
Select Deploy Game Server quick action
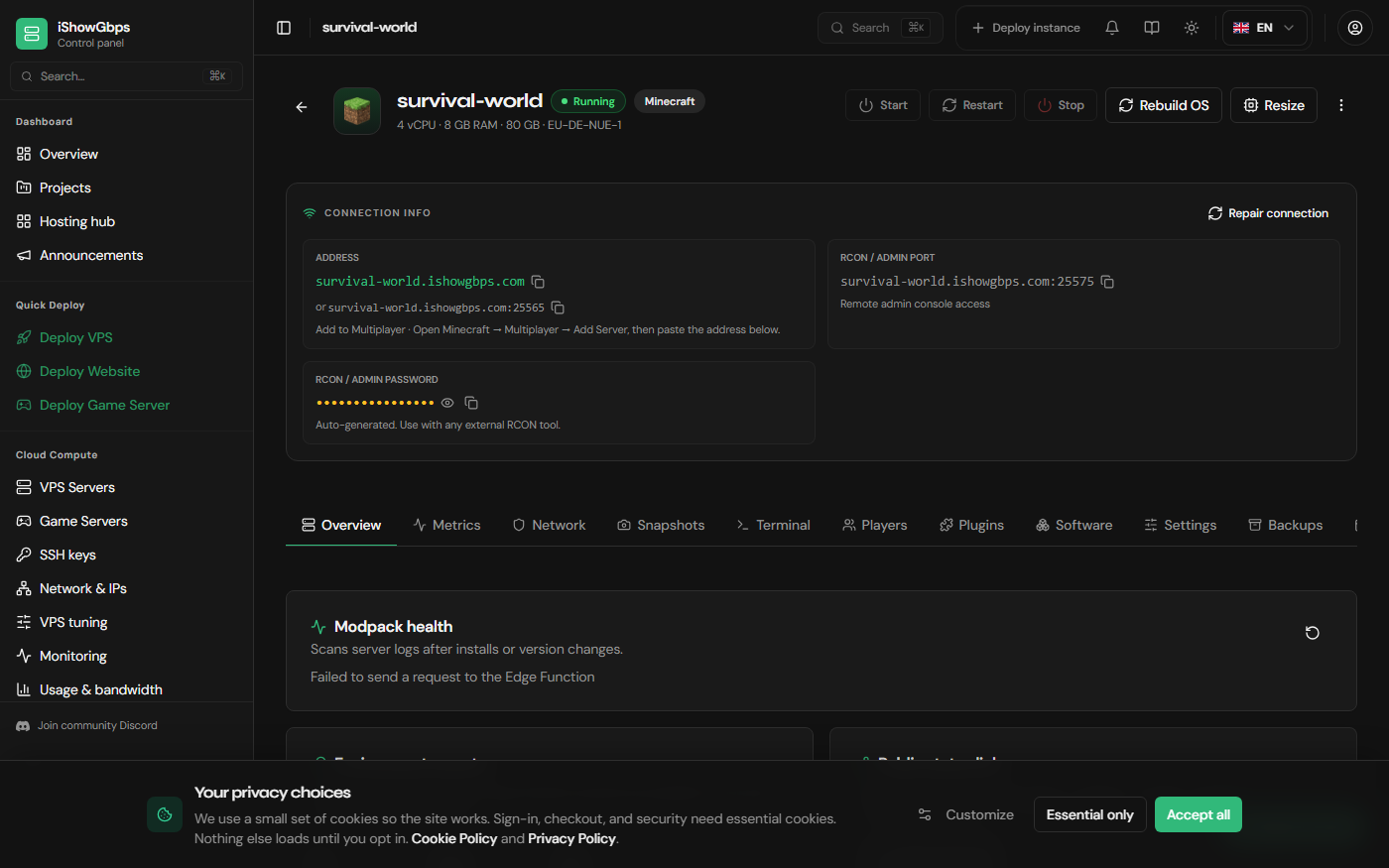[x=126, y=405]
